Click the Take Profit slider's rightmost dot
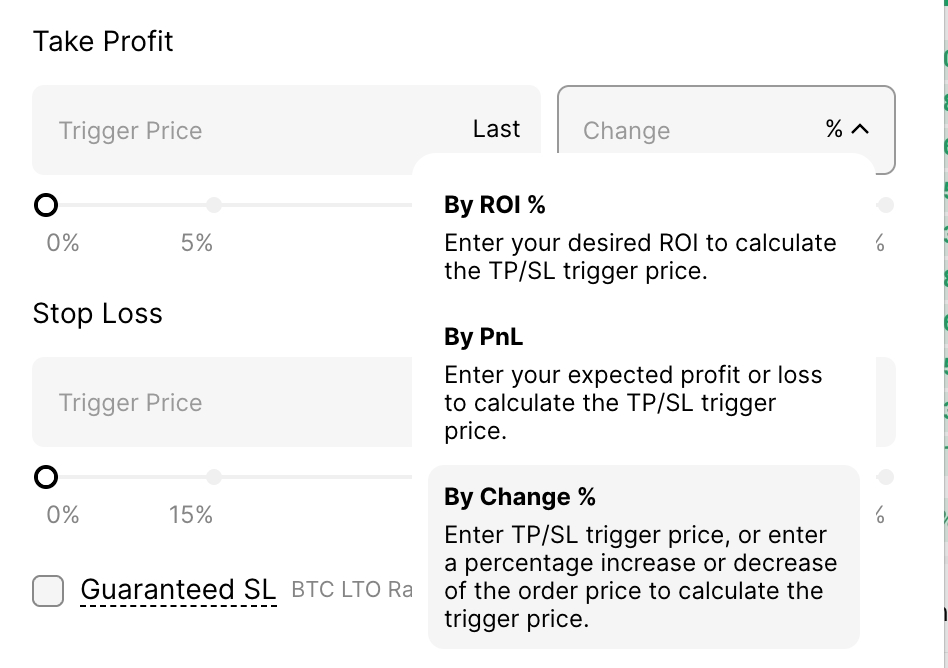 pos(885,205)
